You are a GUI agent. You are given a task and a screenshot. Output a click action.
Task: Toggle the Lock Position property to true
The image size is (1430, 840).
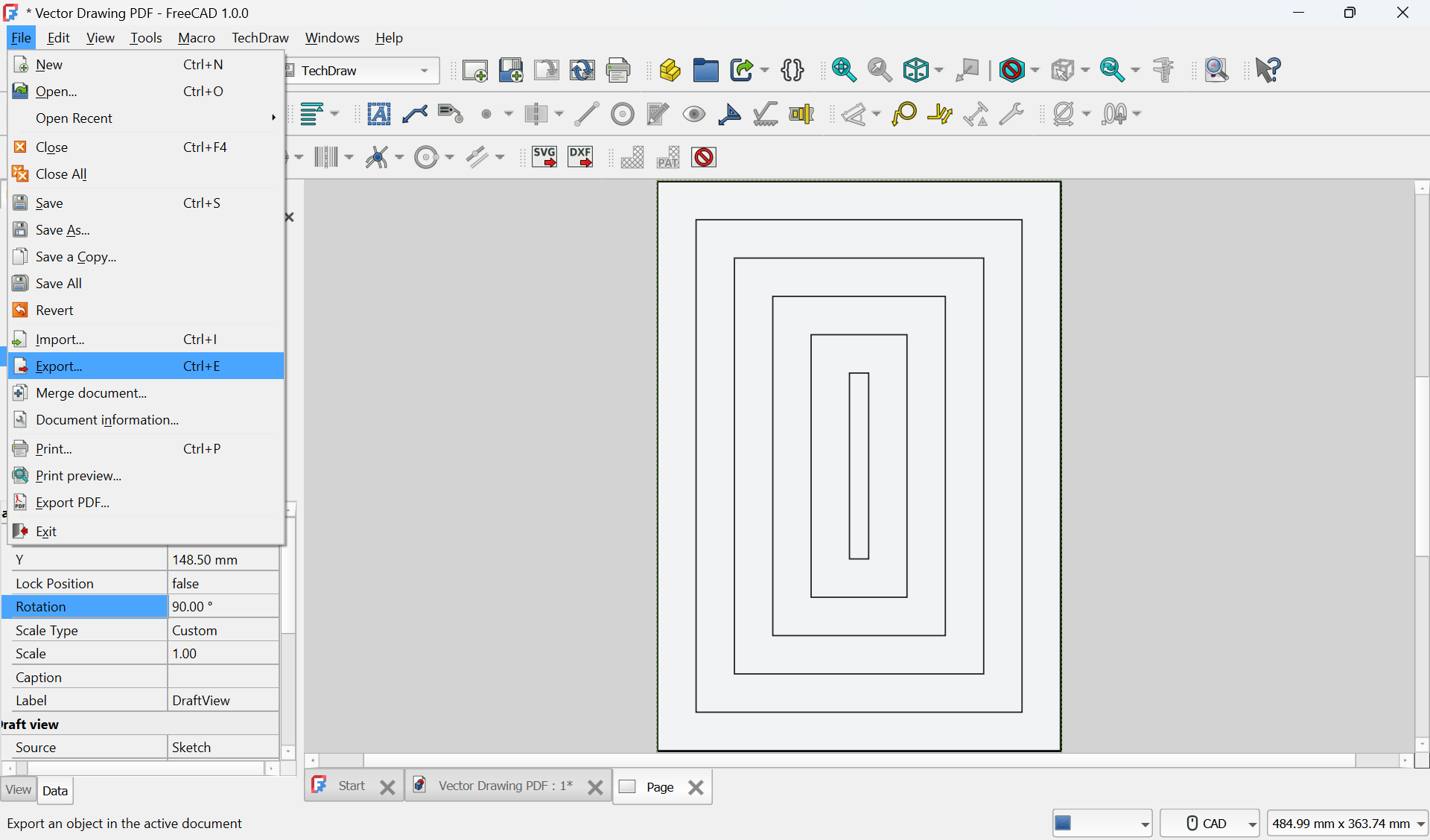click(223, 583)
